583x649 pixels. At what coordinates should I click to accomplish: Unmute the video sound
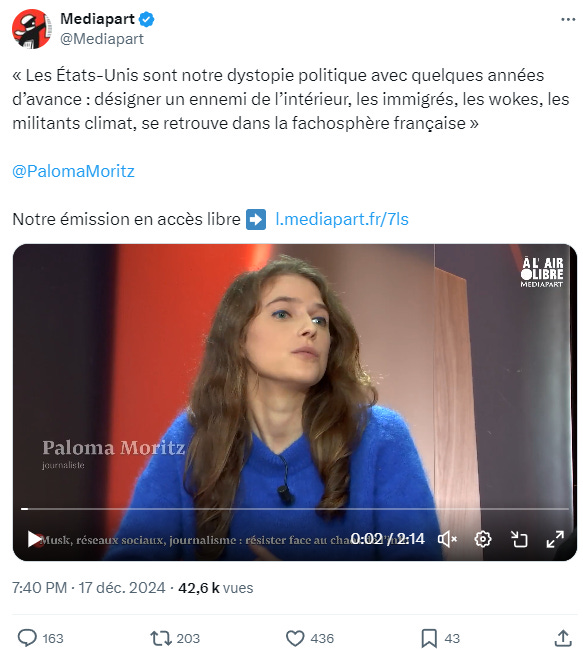[x=447, y=539]
